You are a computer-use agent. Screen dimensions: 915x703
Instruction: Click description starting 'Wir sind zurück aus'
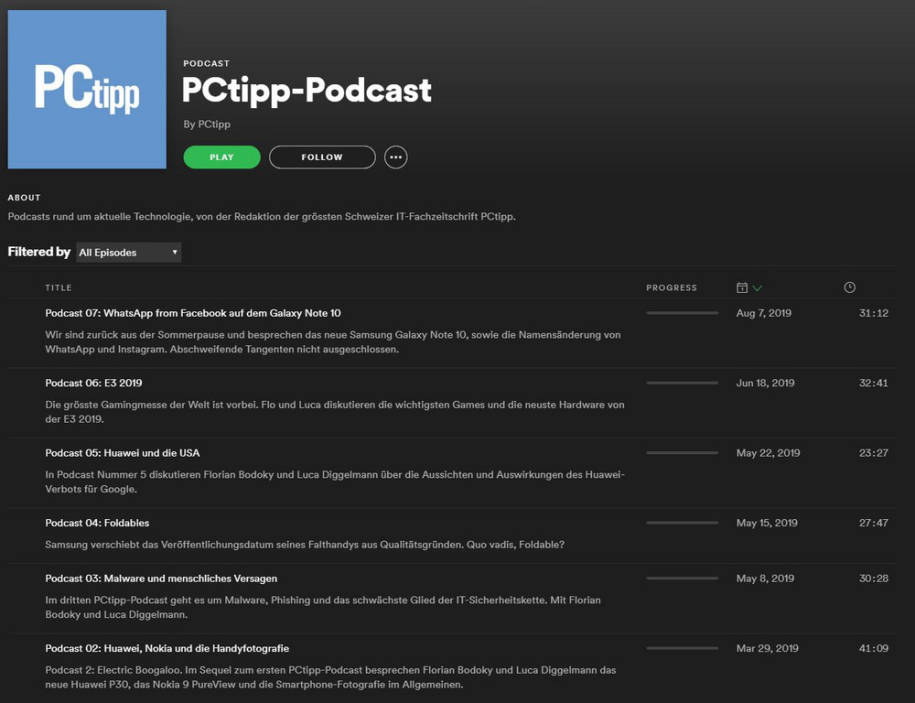click(x=333, y=342)
